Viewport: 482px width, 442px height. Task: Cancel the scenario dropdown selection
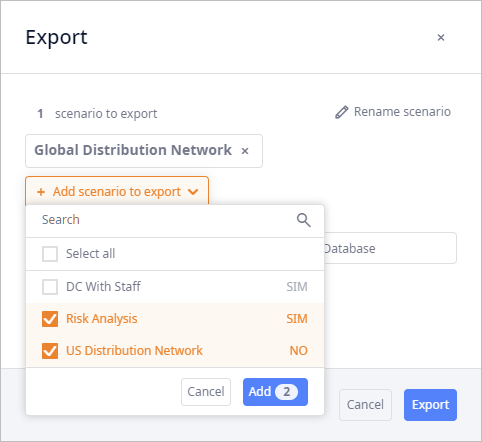(x=206, y=392)
